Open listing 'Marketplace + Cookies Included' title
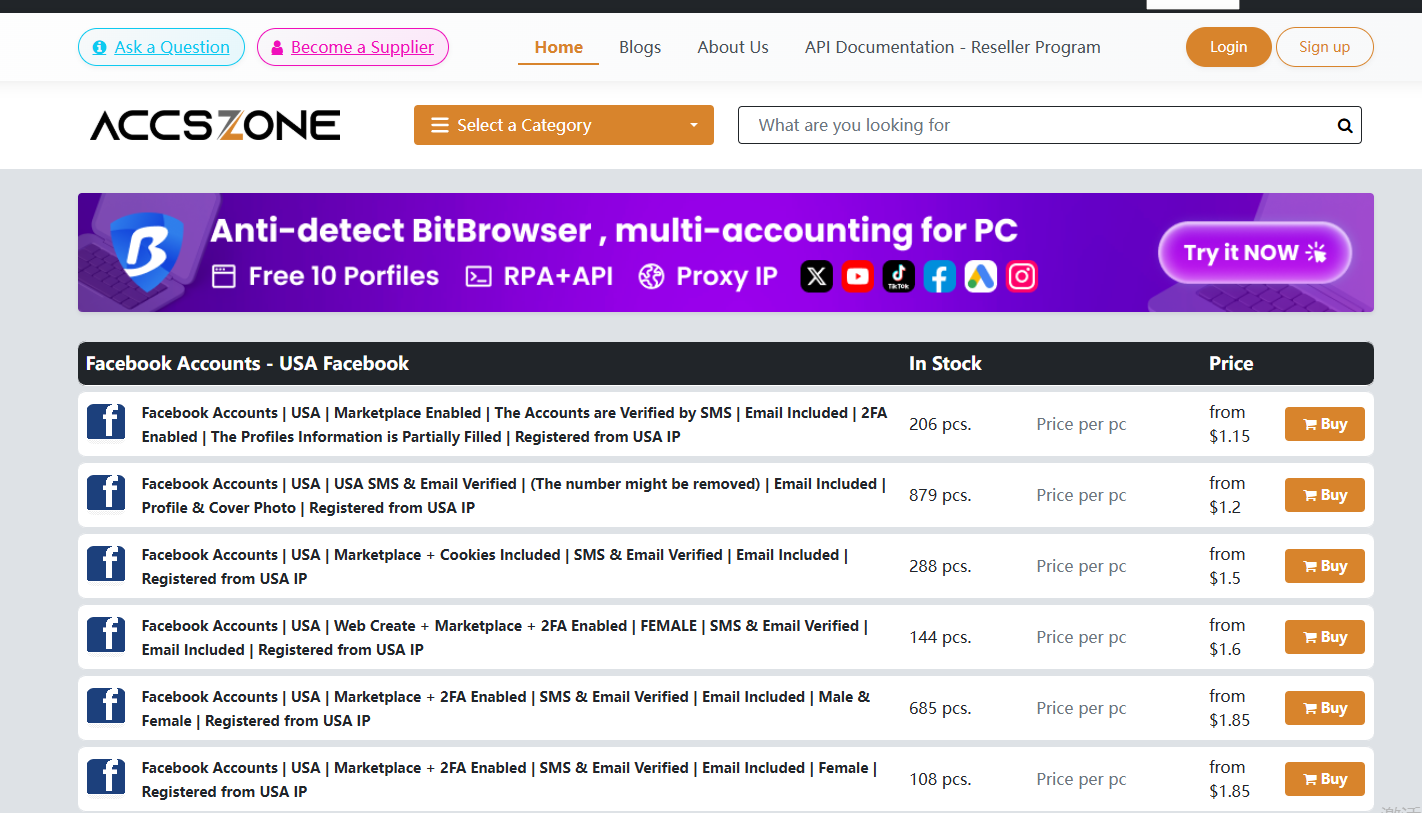The width and height of the screenshot is (1422, 813). [x=495, y=567]
